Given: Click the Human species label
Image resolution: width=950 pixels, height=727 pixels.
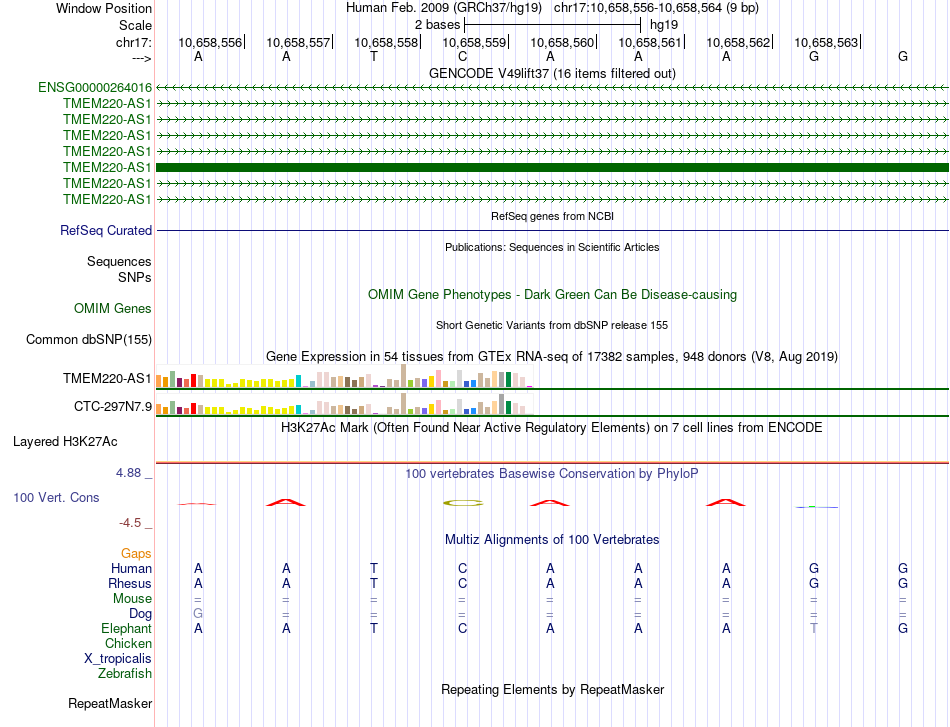Looking at the screenshot, I should point(131,568).
